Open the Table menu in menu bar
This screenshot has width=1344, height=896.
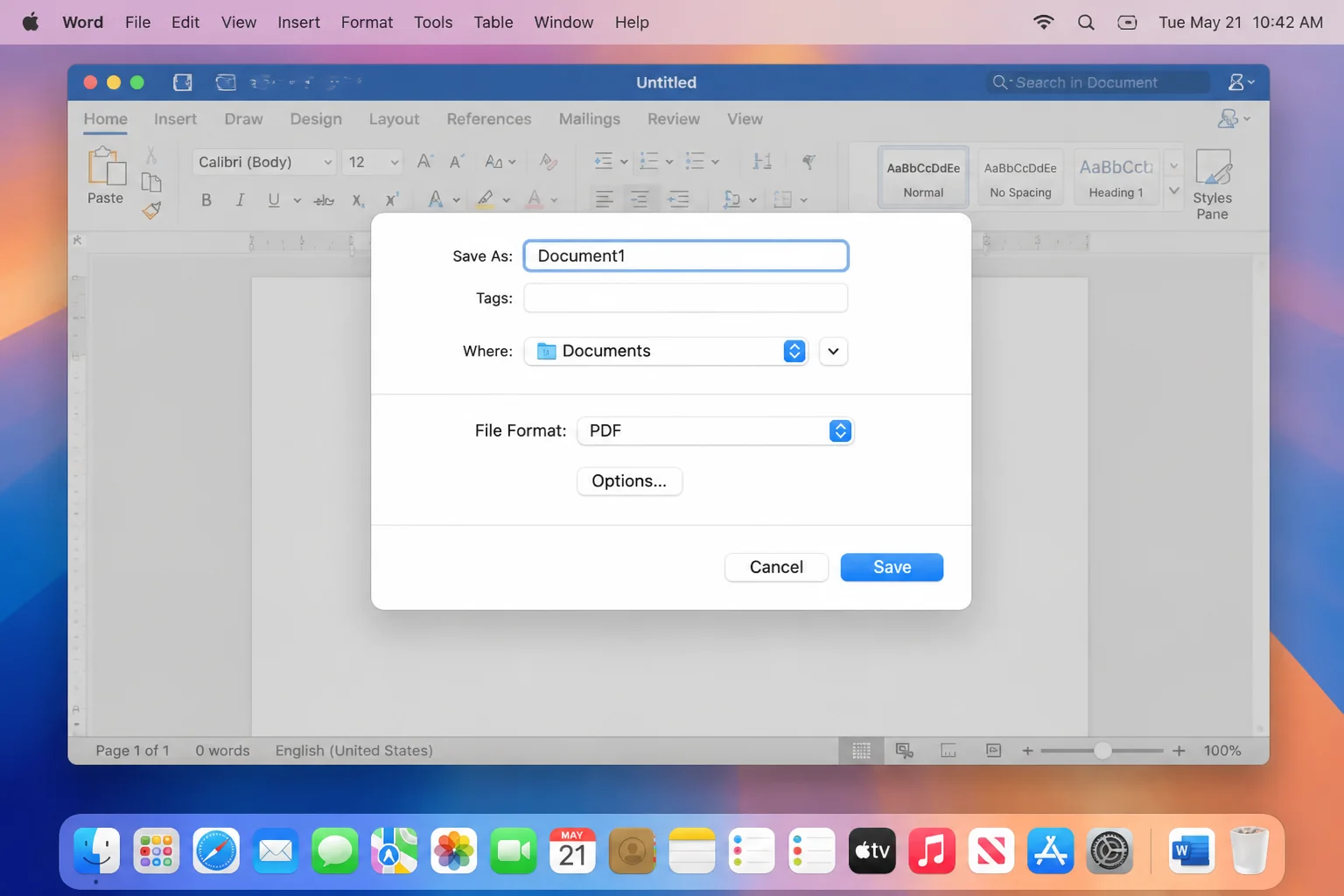[493, 22]
